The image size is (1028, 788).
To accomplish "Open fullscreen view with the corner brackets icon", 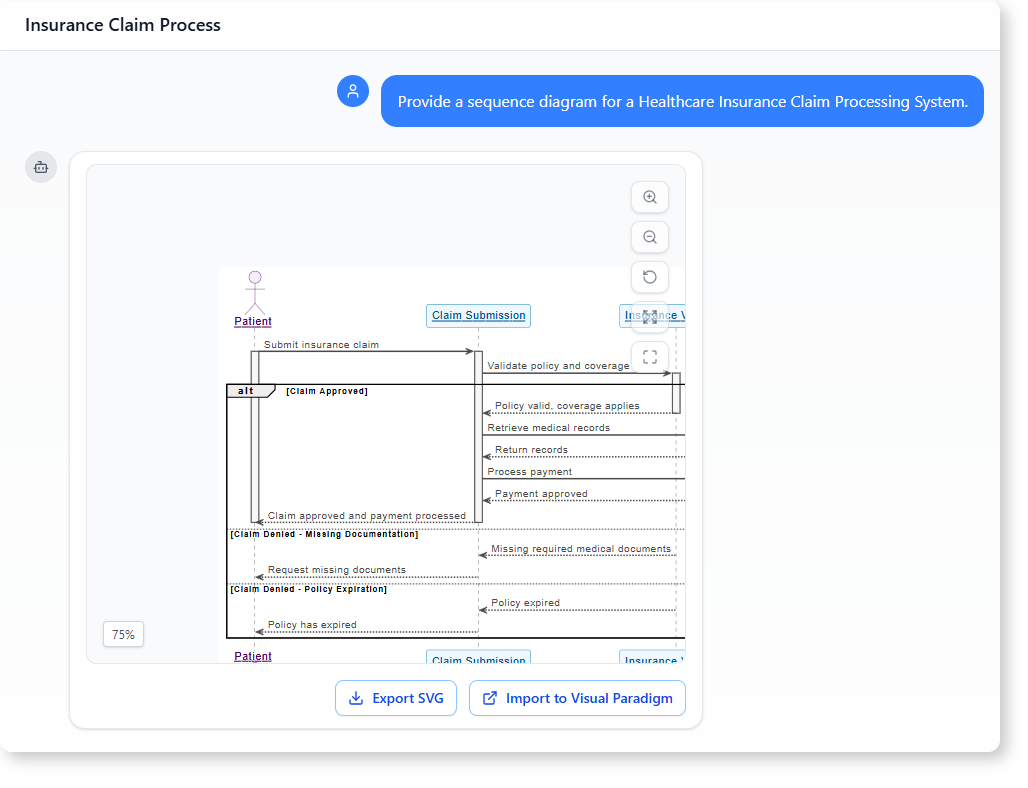I will [x=650, y=357].
